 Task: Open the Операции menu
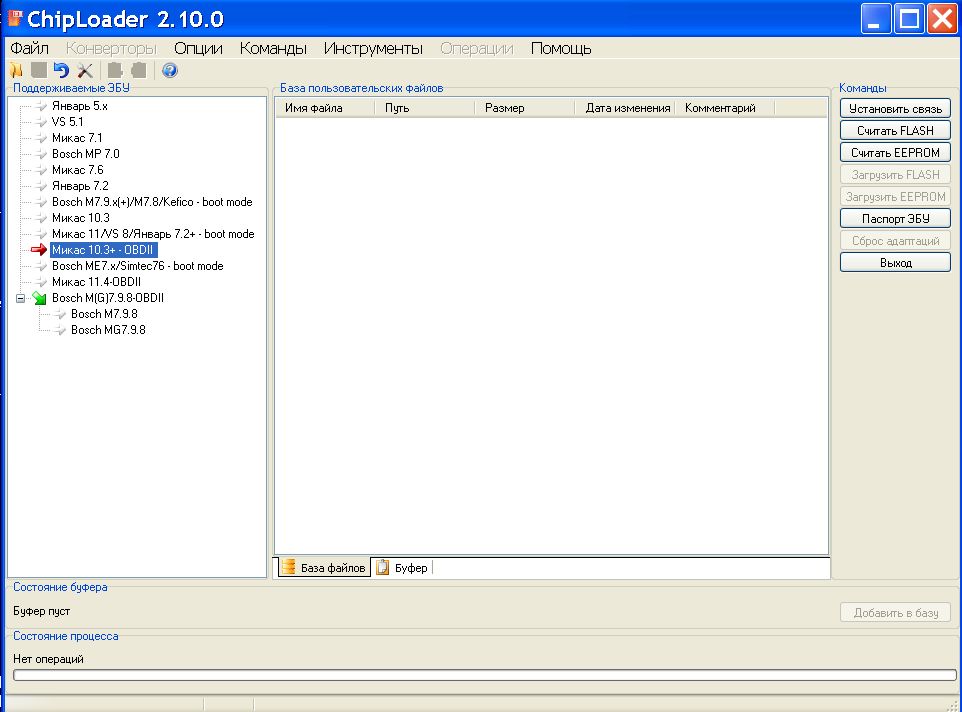pyautogui.click(x=477, y=48)
